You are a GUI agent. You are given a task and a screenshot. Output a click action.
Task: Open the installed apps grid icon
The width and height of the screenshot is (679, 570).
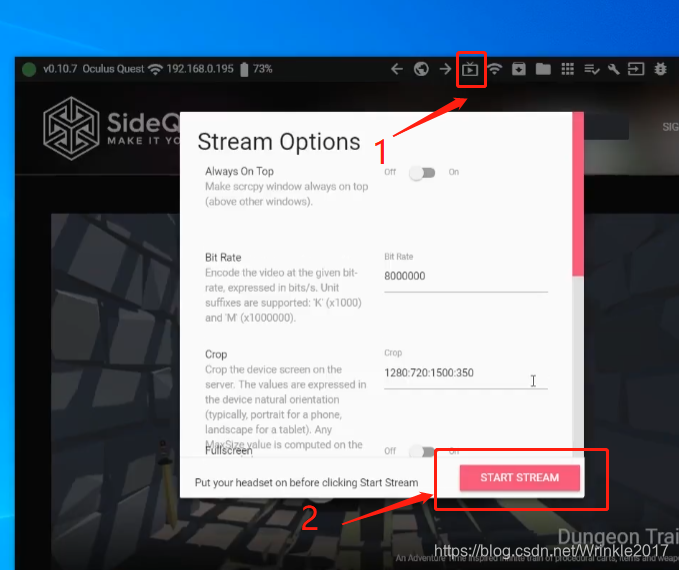[567, 69]
